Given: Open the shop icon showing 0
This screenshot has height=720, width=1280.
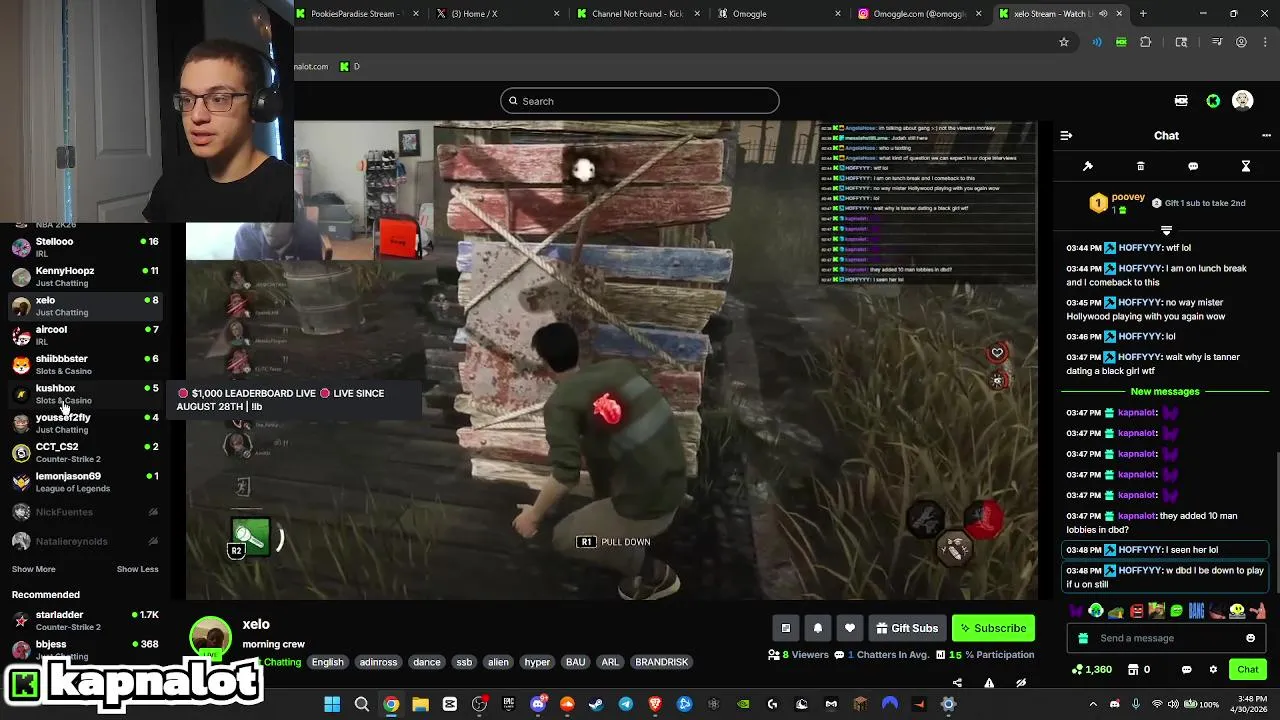Looking at the screenshot, I should point(1138,669).
